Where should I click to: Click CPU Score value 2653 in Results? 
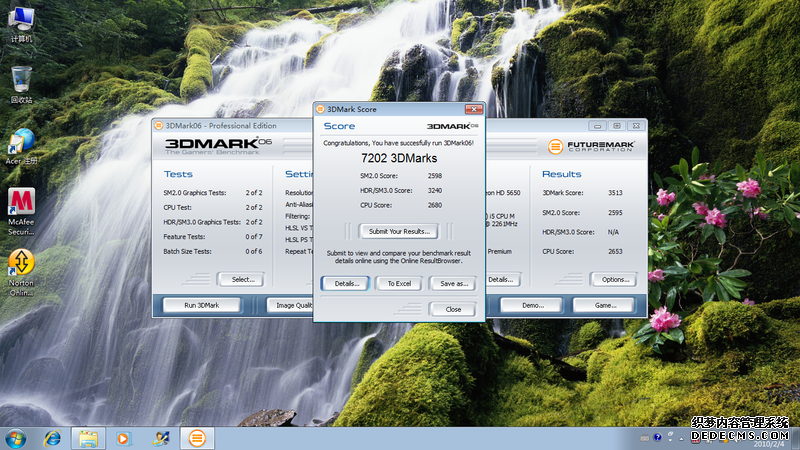click(x=615, y=252)
